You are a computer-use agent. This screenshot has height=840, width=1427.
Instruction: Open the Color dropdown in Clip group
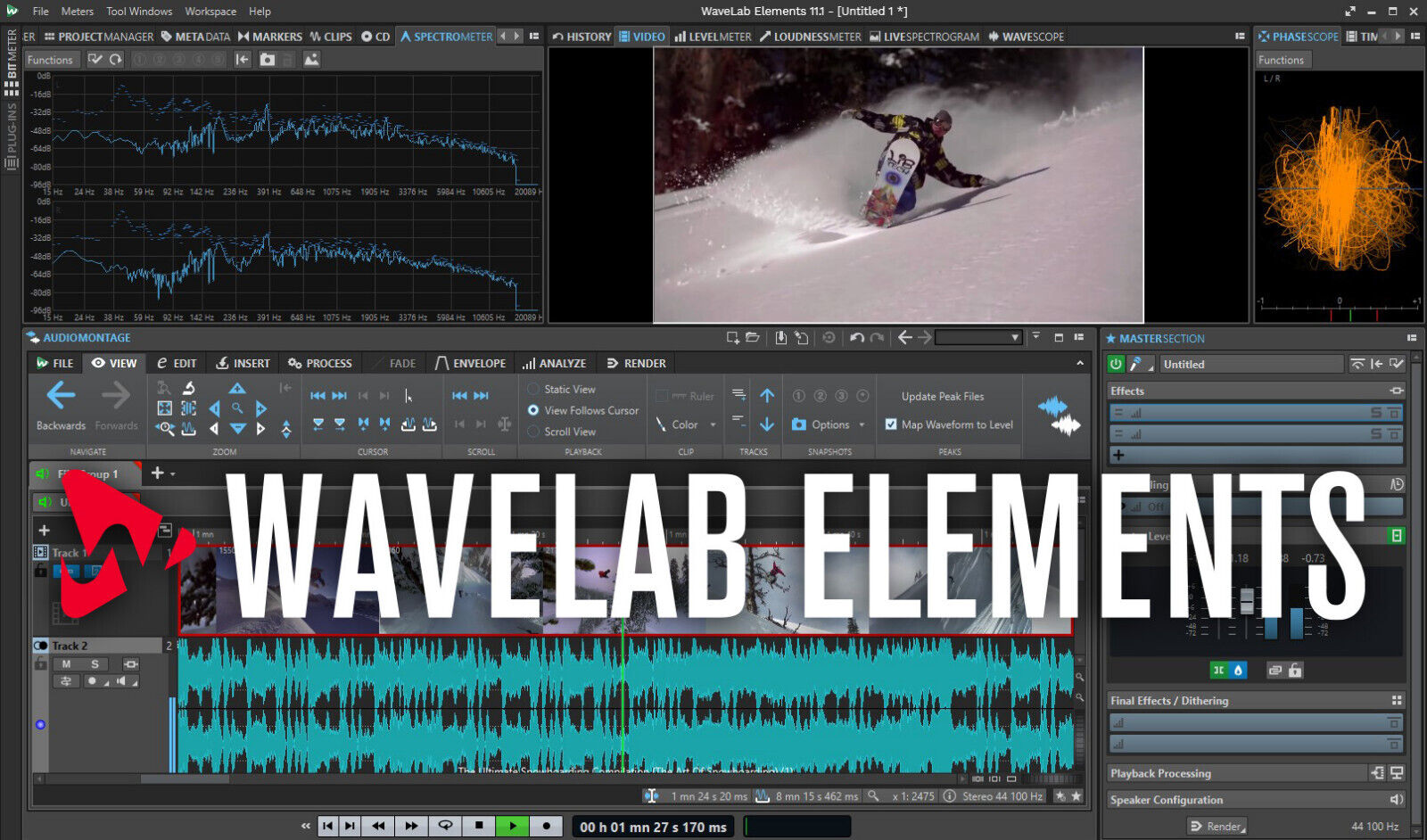(713, 425)
